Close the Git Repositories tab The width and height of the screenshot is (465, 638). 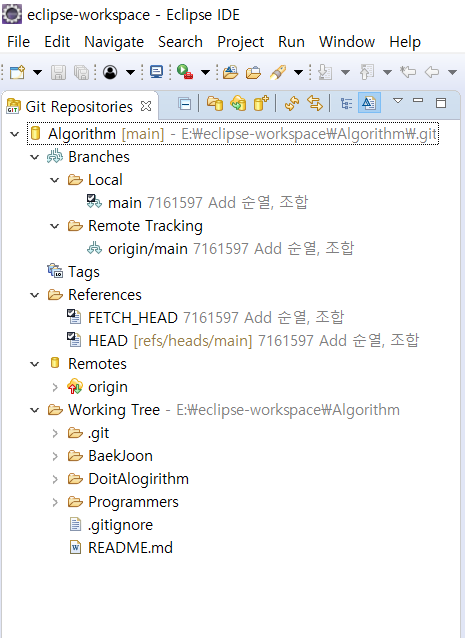click(146, 107)
